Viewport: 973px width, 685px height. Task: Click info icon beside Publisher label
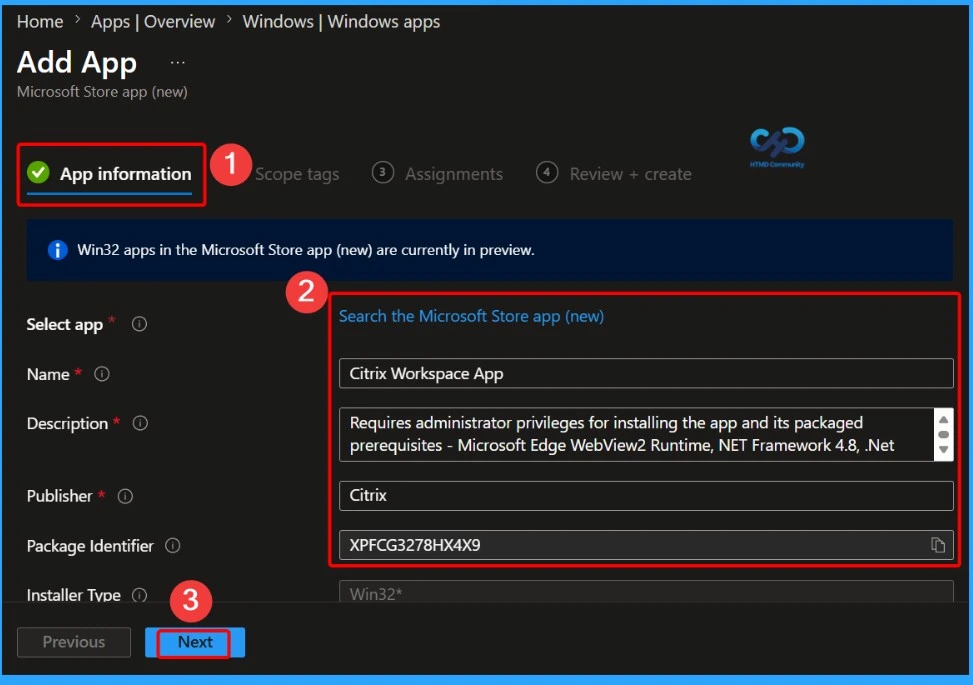click(125, 496)
